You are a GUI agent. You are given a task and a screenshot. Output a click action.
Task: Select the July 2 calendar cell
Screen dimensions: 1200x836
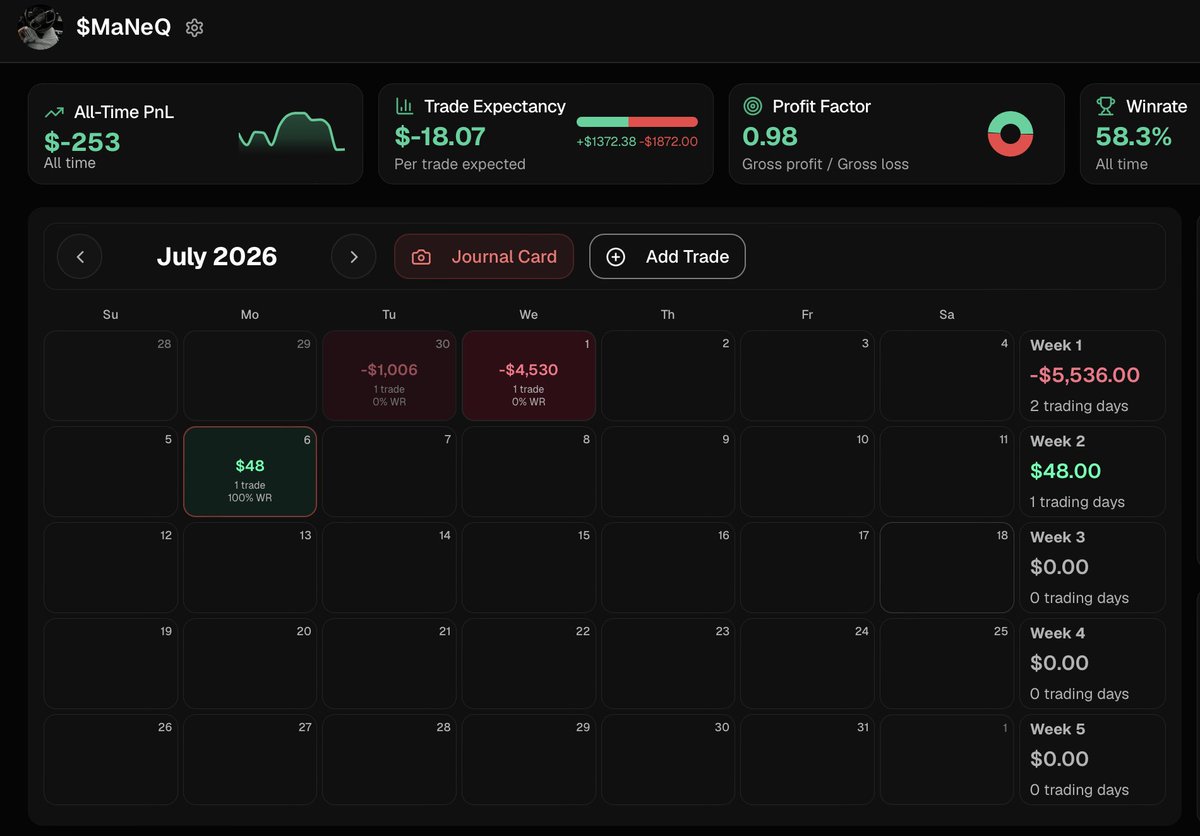[668, 375]
